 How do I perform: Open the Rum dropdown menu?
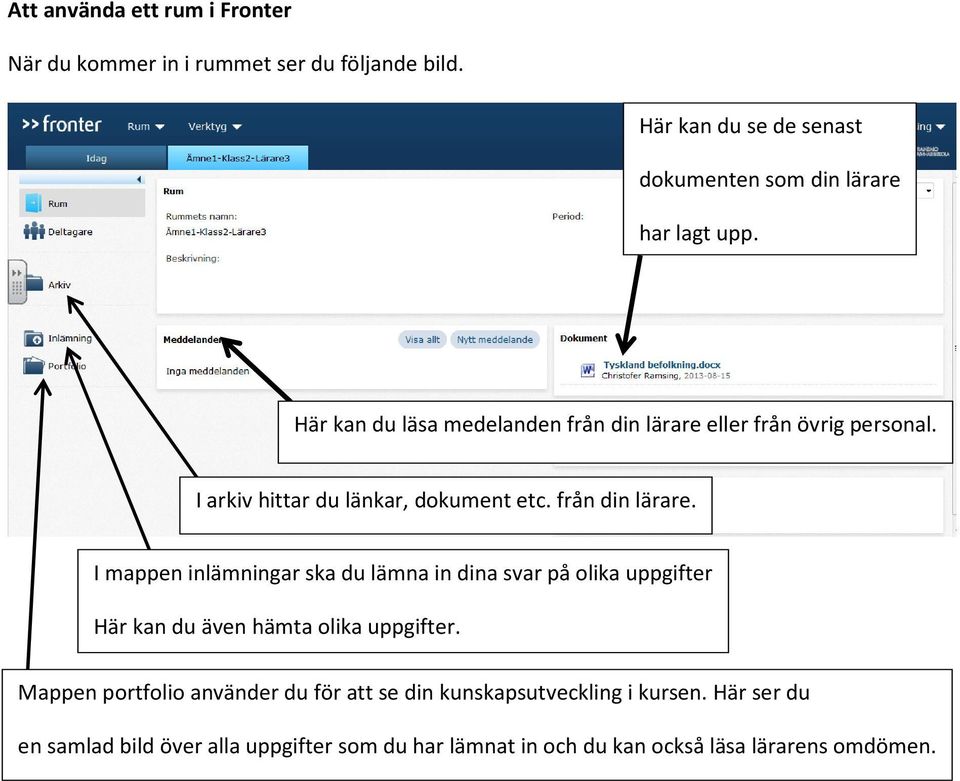click(146, 127)
